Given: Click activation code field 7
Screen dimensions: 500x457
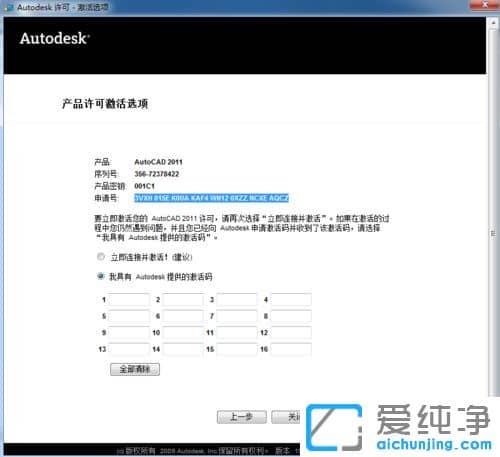Looking at the screenshot, I should coord(237,316).
